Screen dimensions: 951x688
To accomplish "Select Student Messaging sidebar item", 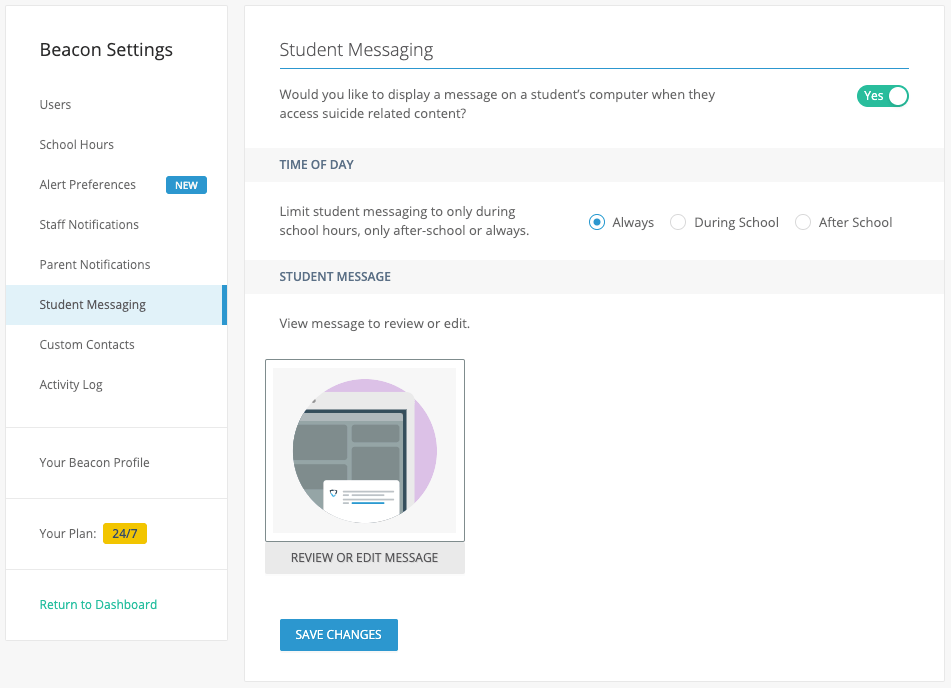I will point(115,305).
